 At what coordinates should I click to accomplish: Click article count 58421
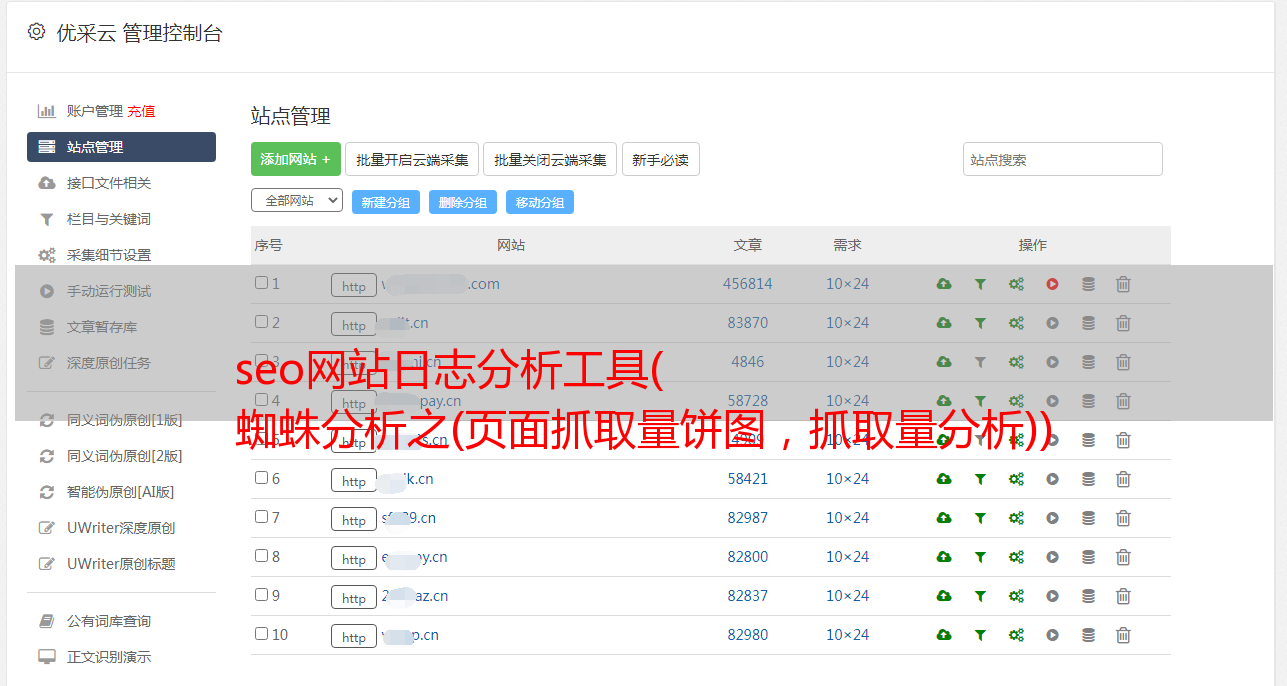(748, 479)
